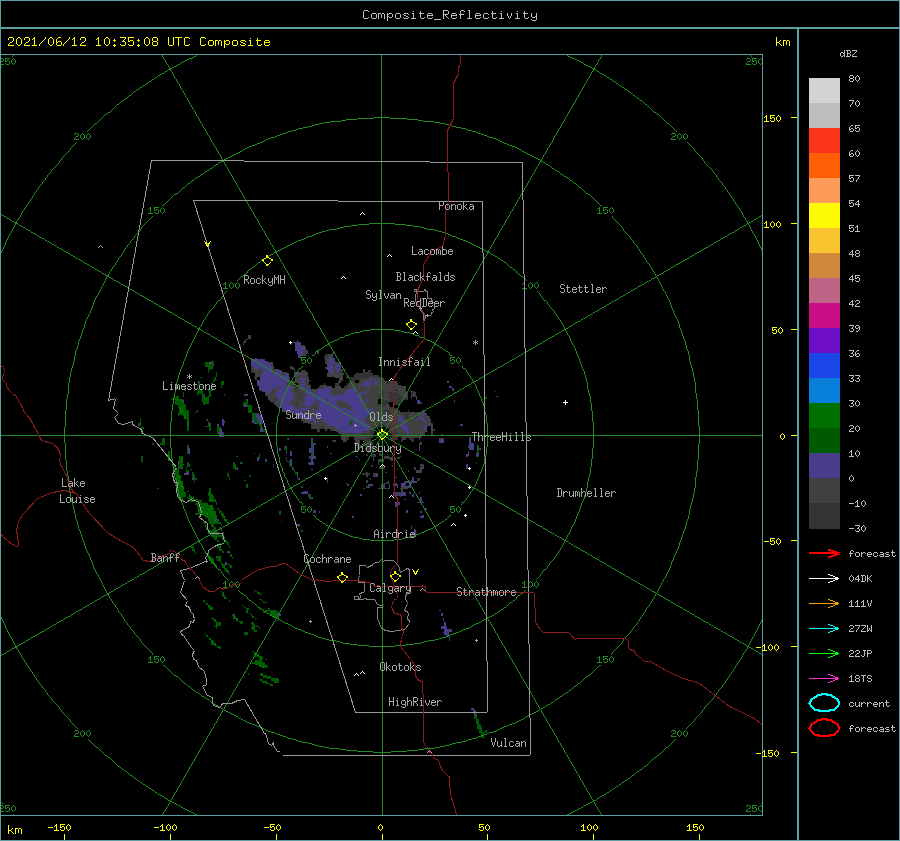The width and height of the screenshot is (900, 841).
Task: Click the yellow diamond marker below RedDeer
Action: click(x=411, y=325)
